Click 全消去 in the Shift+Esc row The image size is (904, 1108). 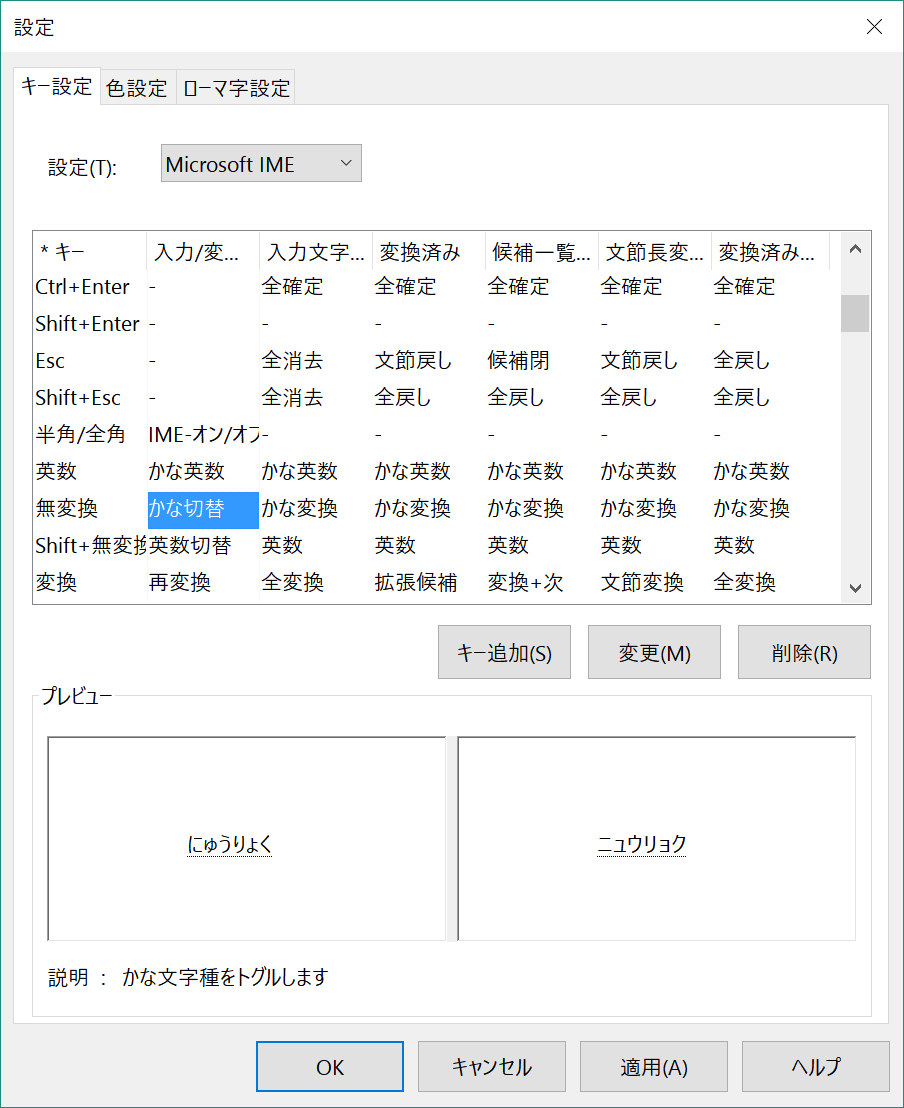(x=292, y=398)
